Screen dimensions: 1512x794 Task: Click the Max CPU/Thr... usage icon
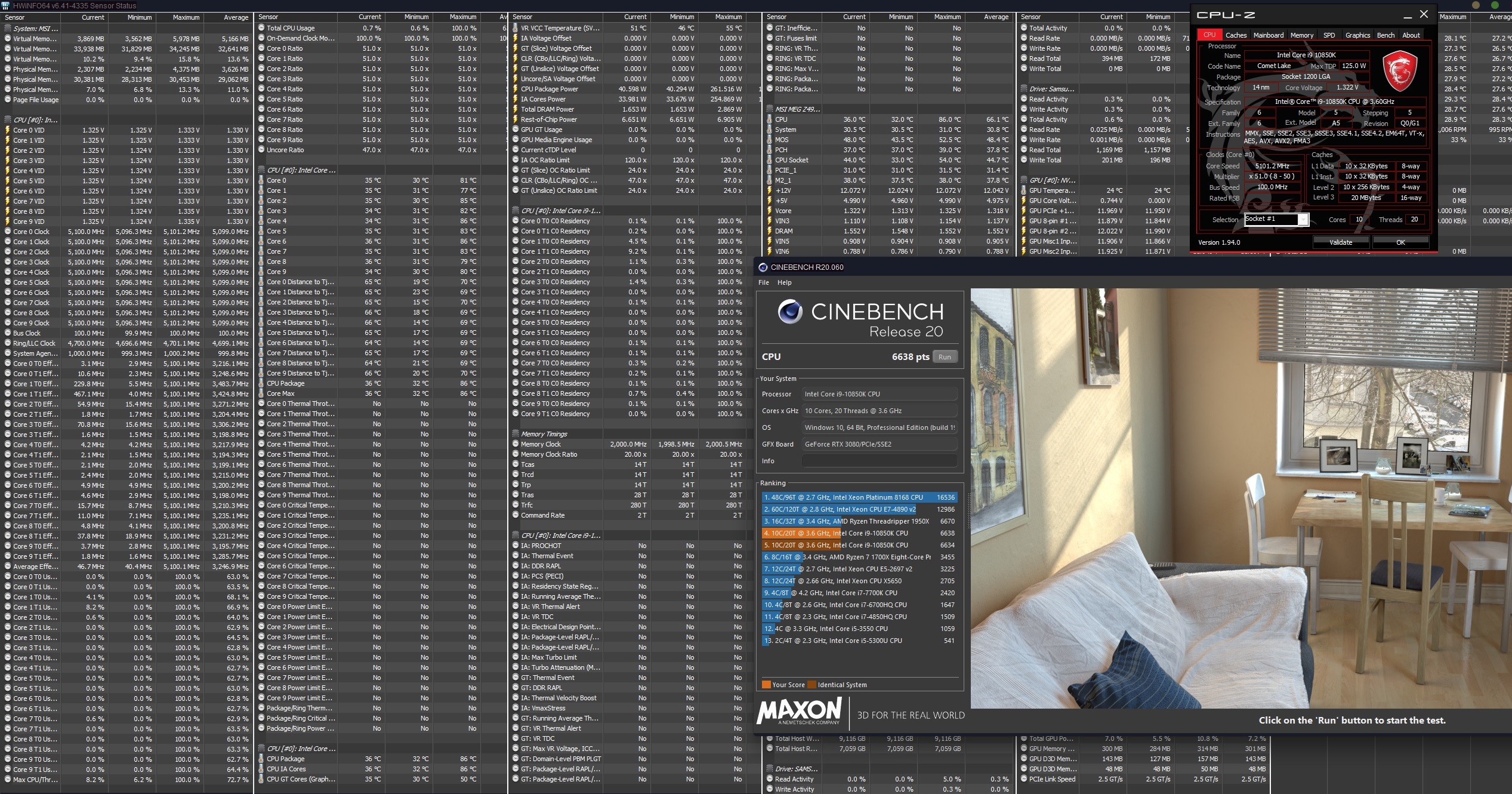[8, 780]
